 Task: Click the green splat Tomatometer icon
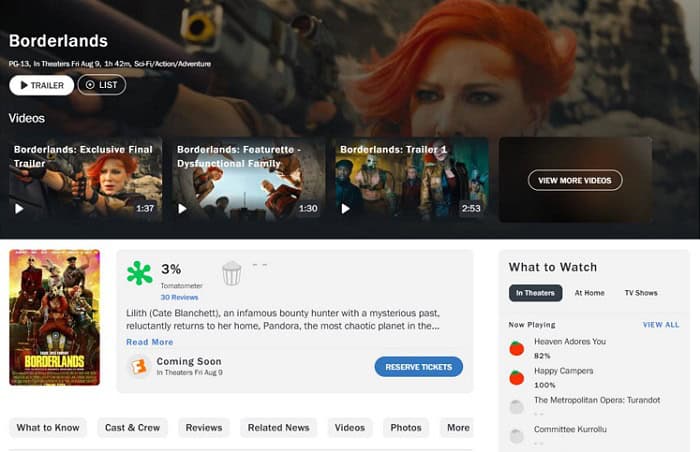click(x=140, y=273)
